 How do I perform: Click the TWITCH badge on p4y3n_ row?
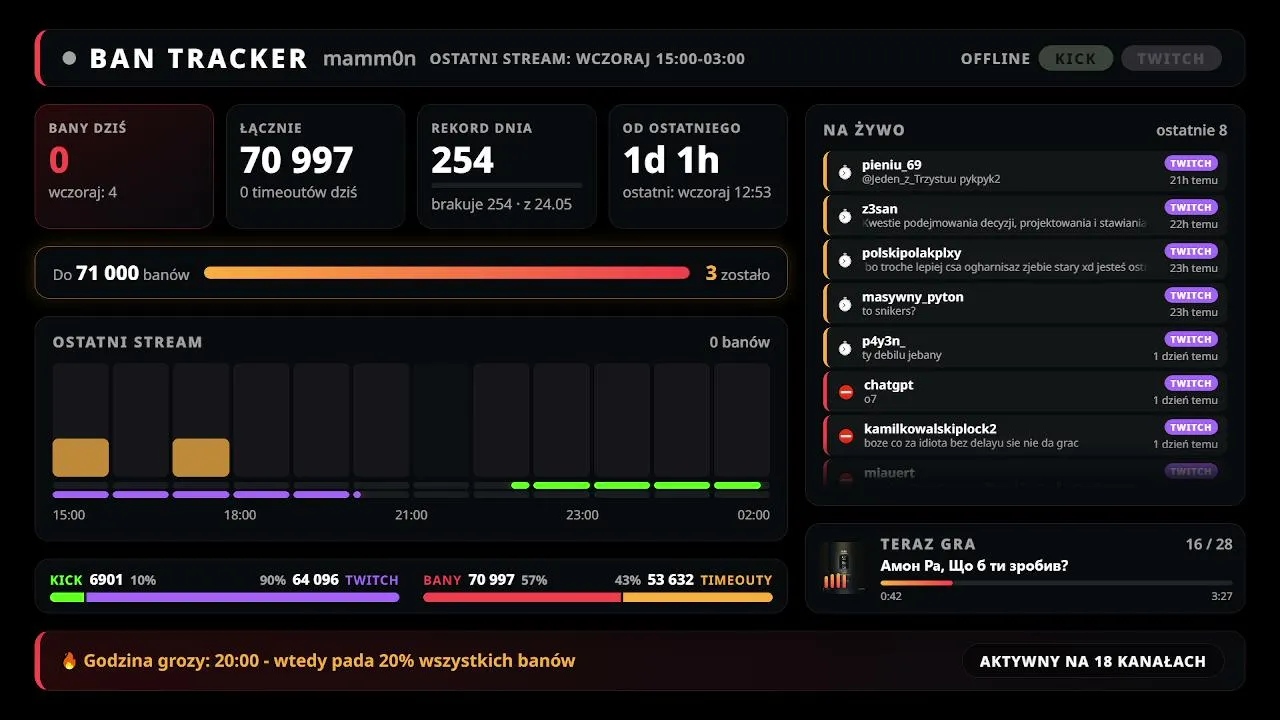click(1191, 339)
